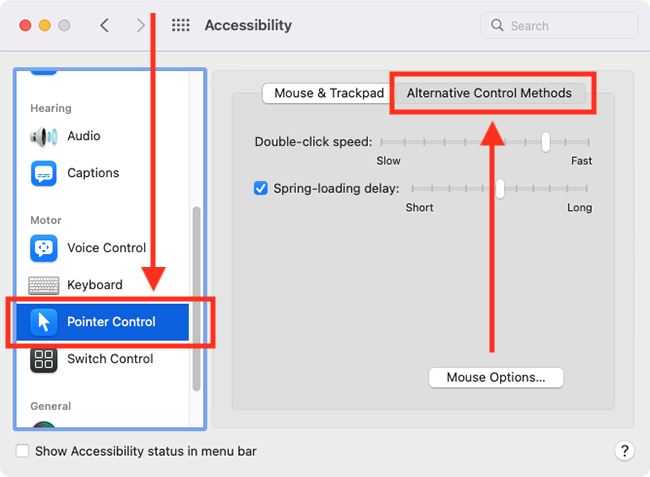Click the Spring-loading delay slider knob

click(500, 189)
